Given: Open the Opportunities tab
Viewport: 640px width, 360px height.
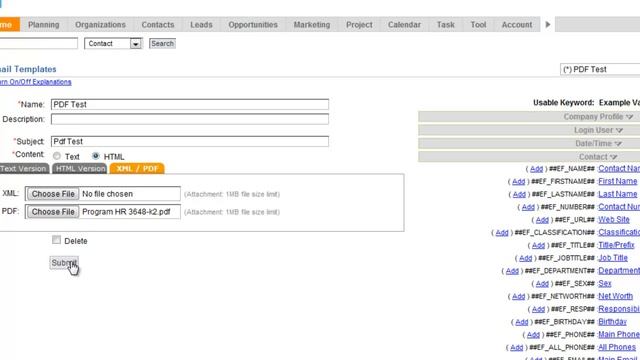Looking at the screenshot, I should point(253,24).
